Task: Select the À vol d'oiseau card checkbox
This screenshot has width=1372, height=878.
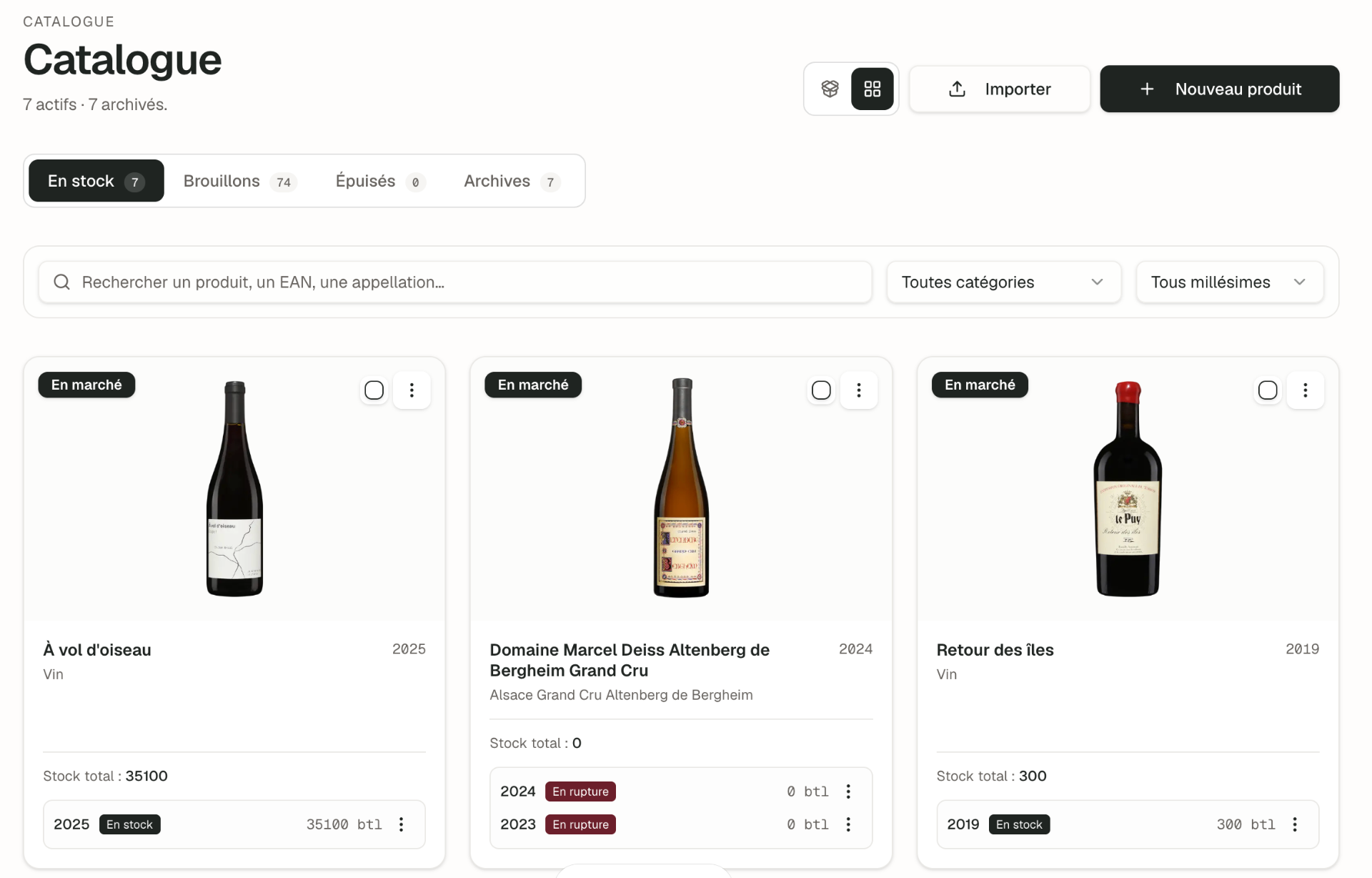Action: click(374, 390)
